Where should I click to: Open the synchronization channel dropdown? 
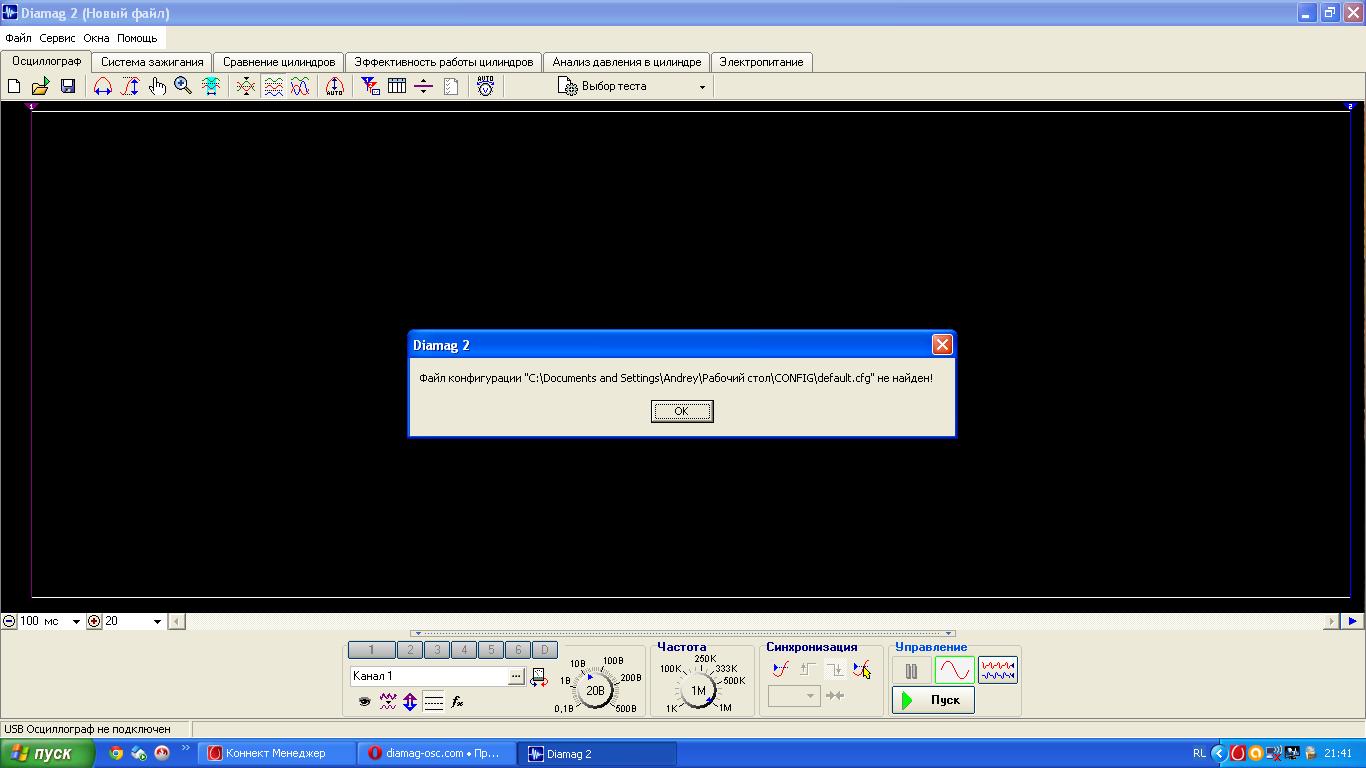[794, 695]
